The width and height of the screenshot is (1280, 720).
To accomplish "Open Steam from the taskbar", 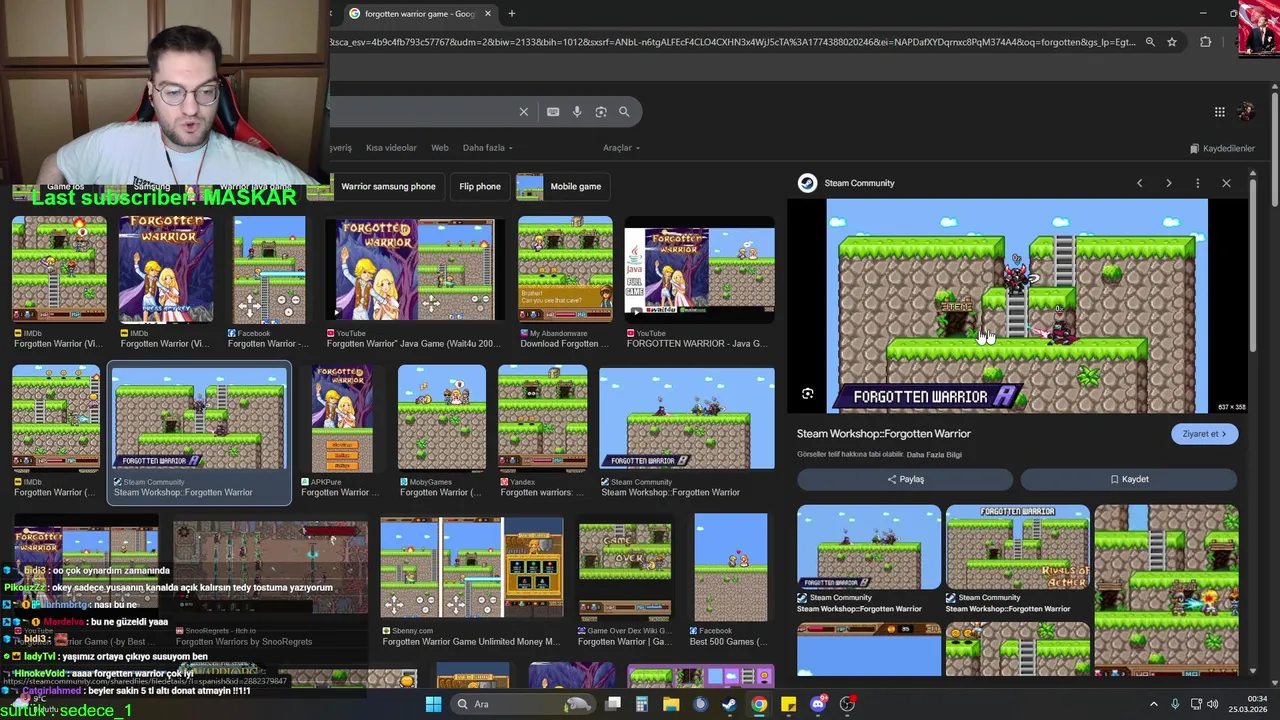I will [x=730, y=704].
